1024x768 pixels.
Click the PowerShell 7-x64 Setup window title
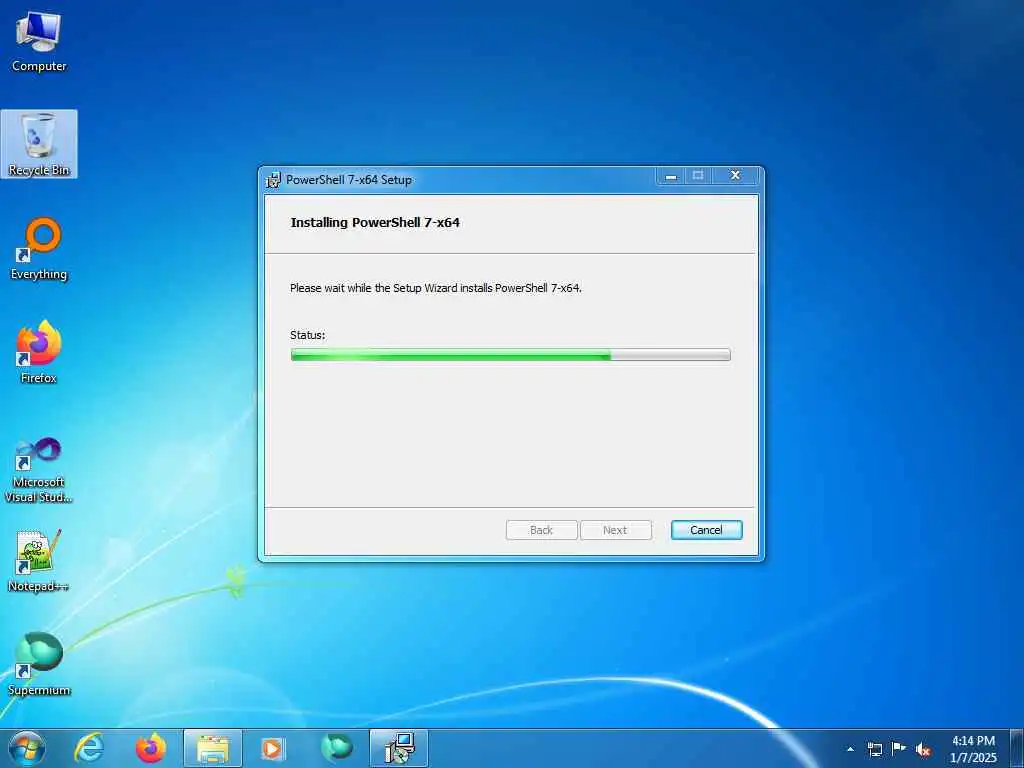[349, 180]
